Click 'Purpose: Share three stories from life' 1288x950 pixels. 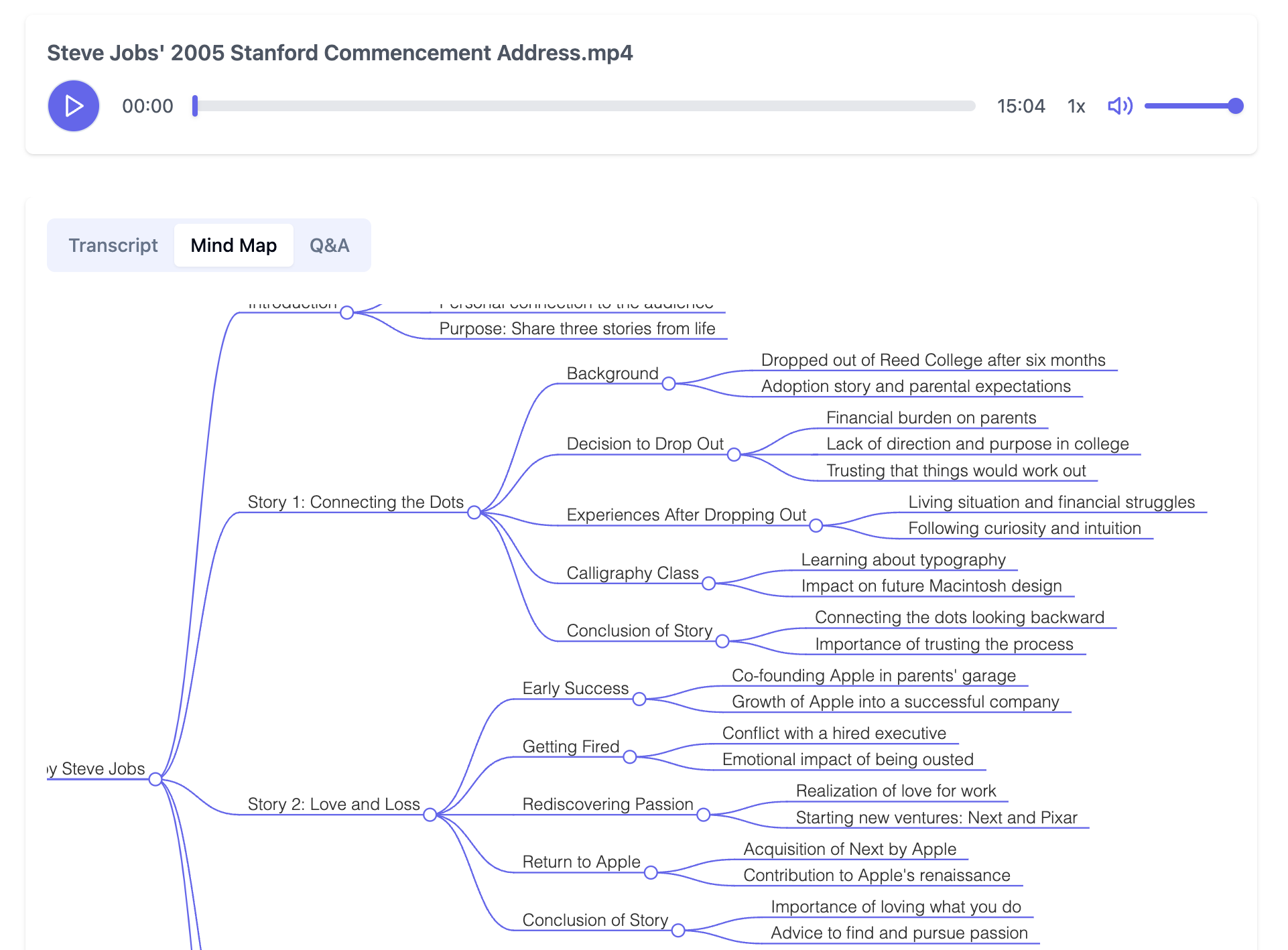click(x=577, y=328)
